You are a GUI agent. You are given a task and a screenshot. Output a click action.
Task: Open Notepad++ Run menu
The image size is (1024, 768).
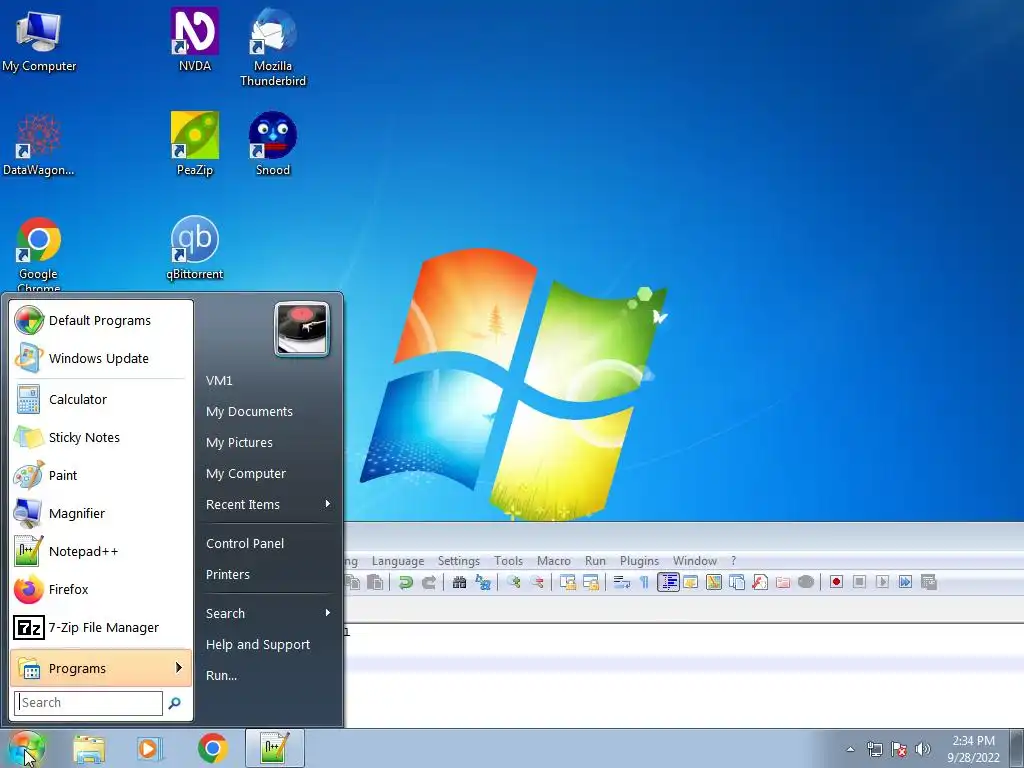pyautogui.click(x=595, y=561)
